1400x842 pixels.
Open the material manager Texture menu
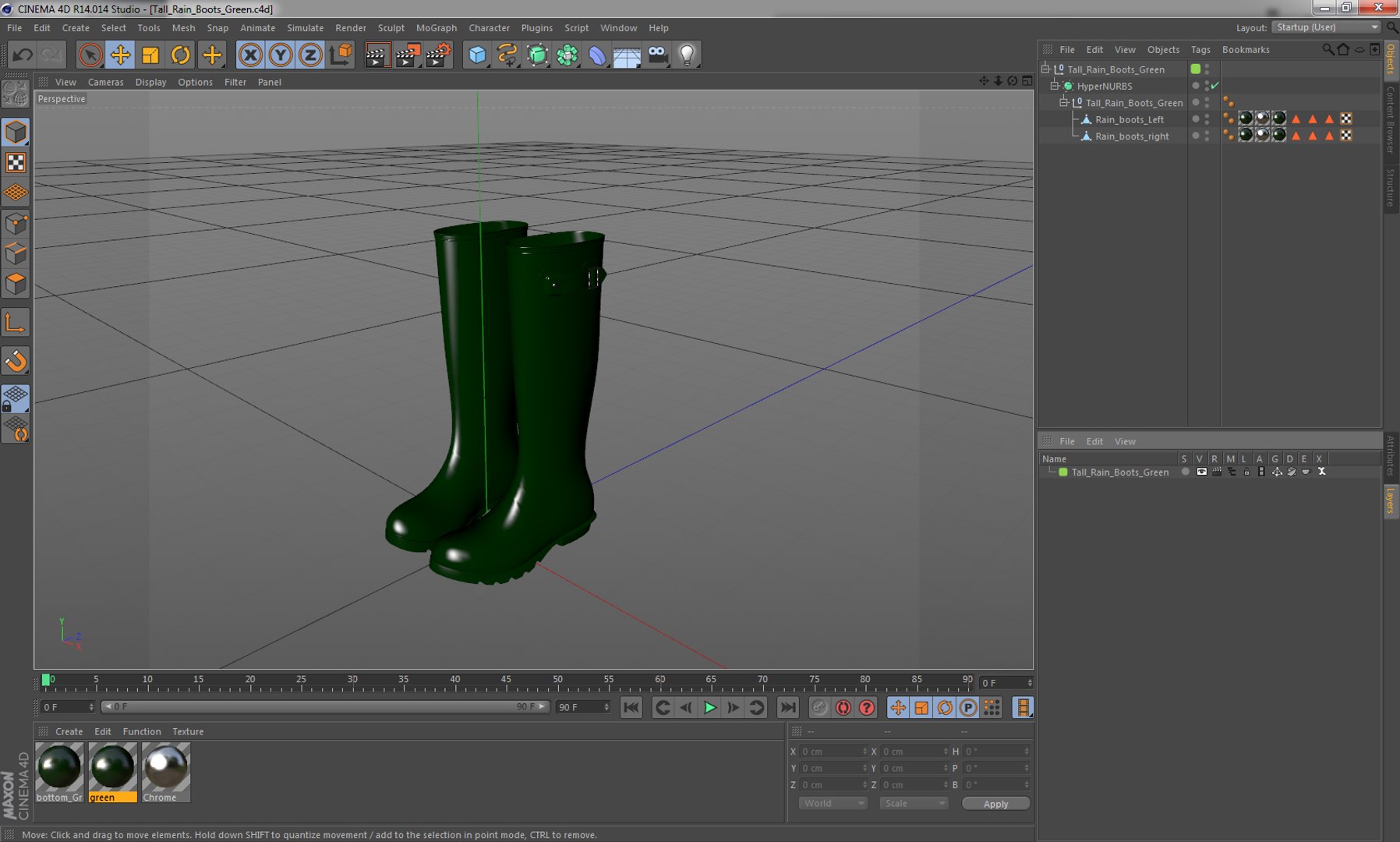[188, 731]
